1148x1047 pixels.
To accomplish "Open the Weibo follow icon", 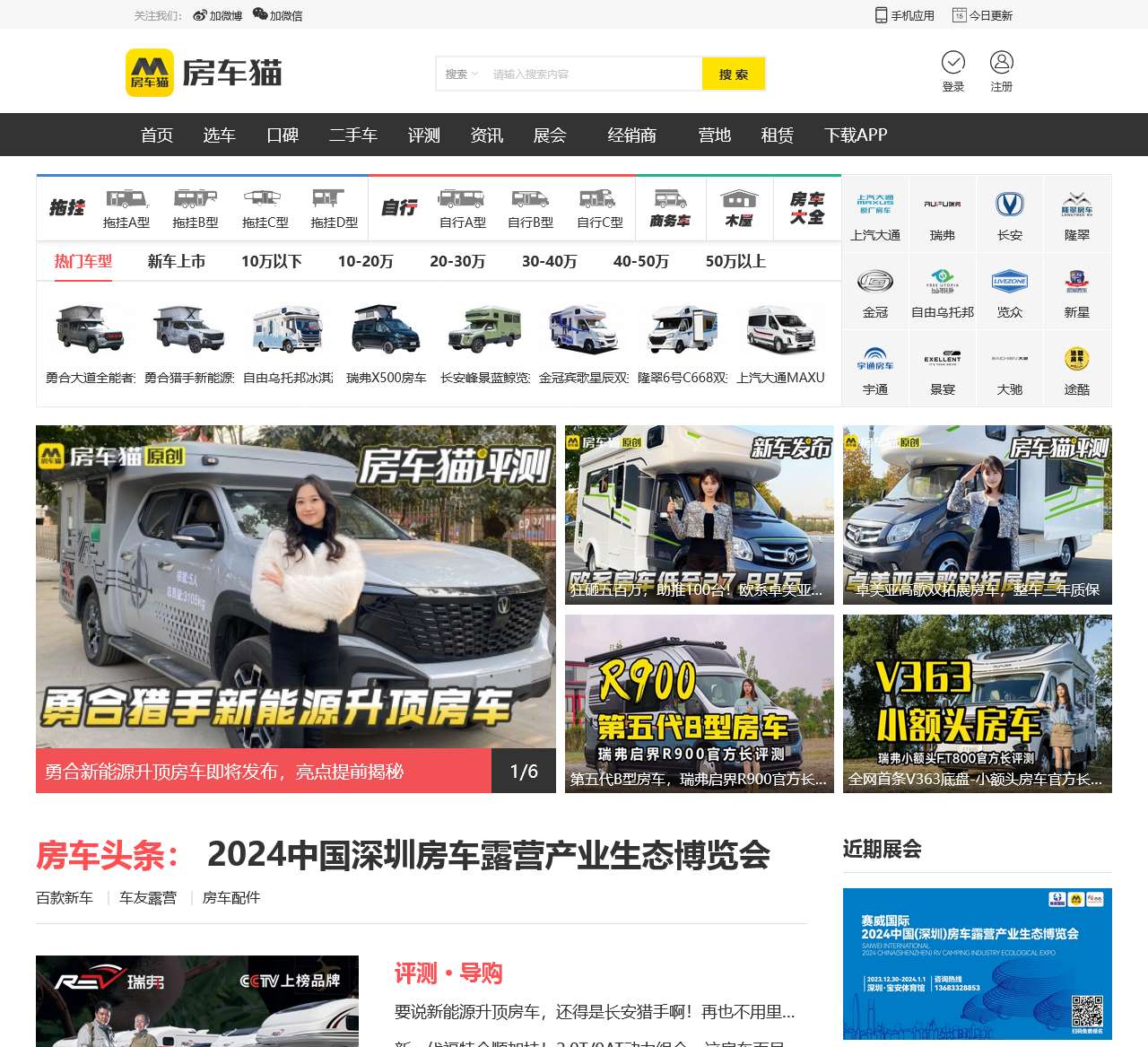I will click(200, 15).
